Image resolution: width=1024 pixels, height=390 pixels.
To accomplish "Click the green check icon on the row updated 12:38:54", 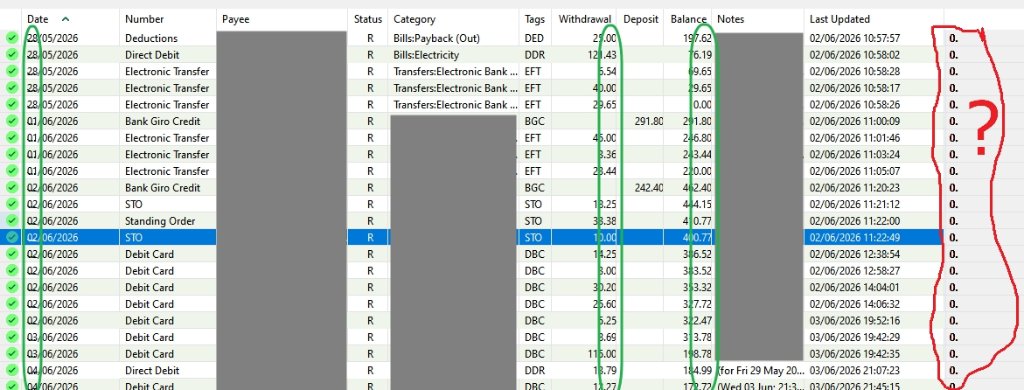I will tap(12, 254).
